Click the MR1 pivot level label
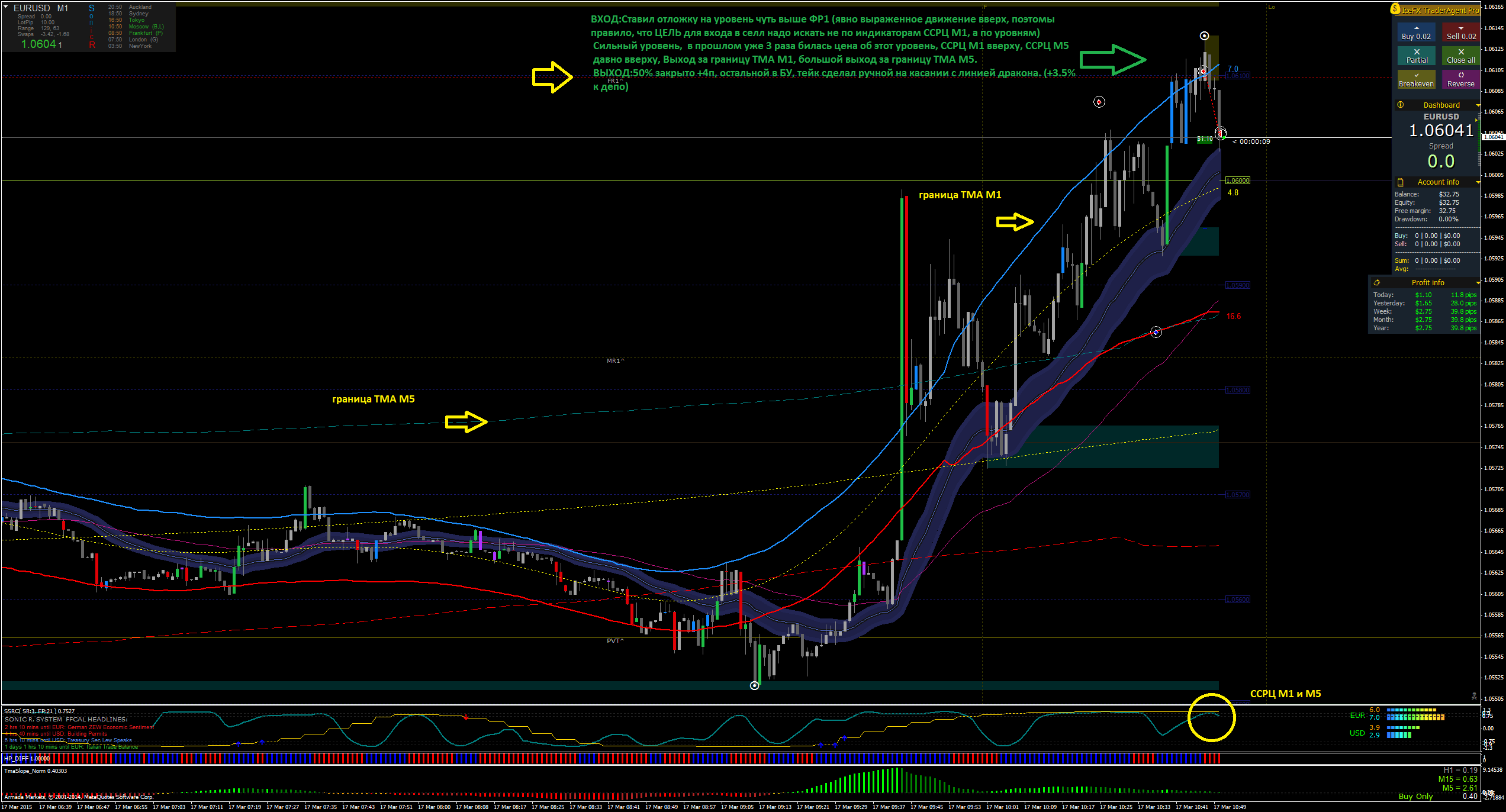 pyautogui.click(x=615, y=360)
